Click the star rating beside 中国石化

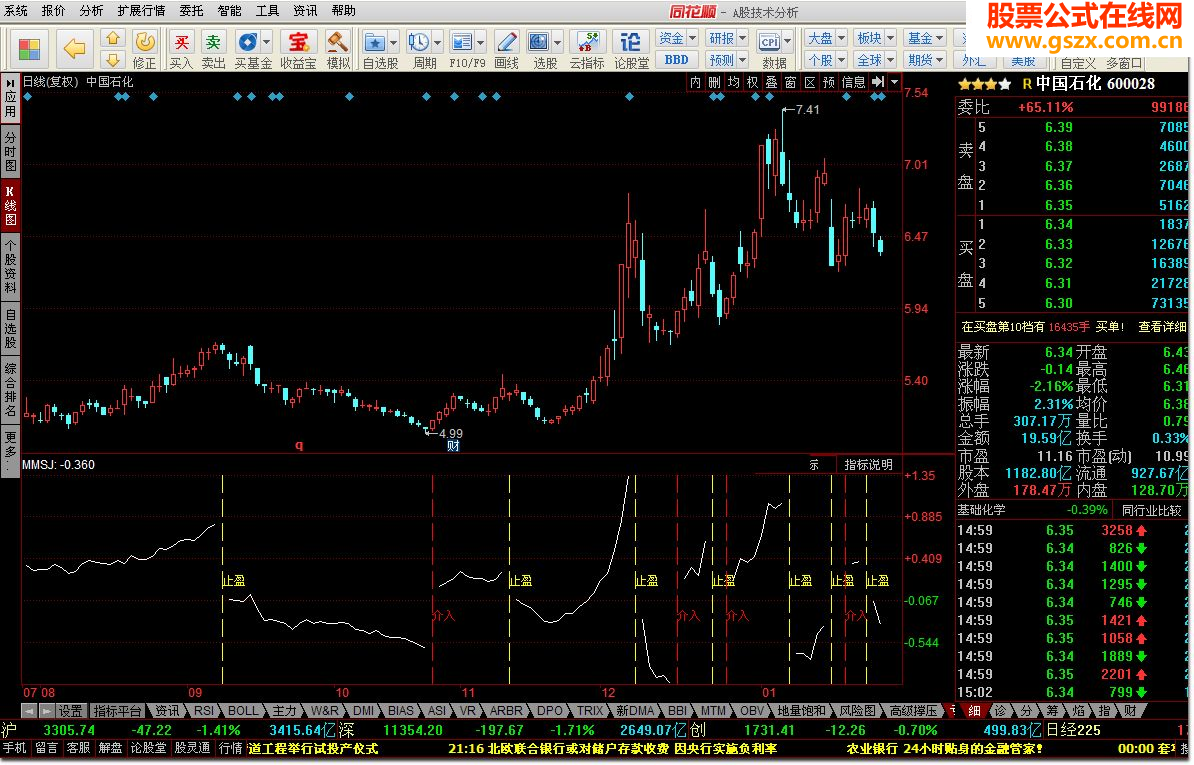pyautogui.click(x=985, y=84)
